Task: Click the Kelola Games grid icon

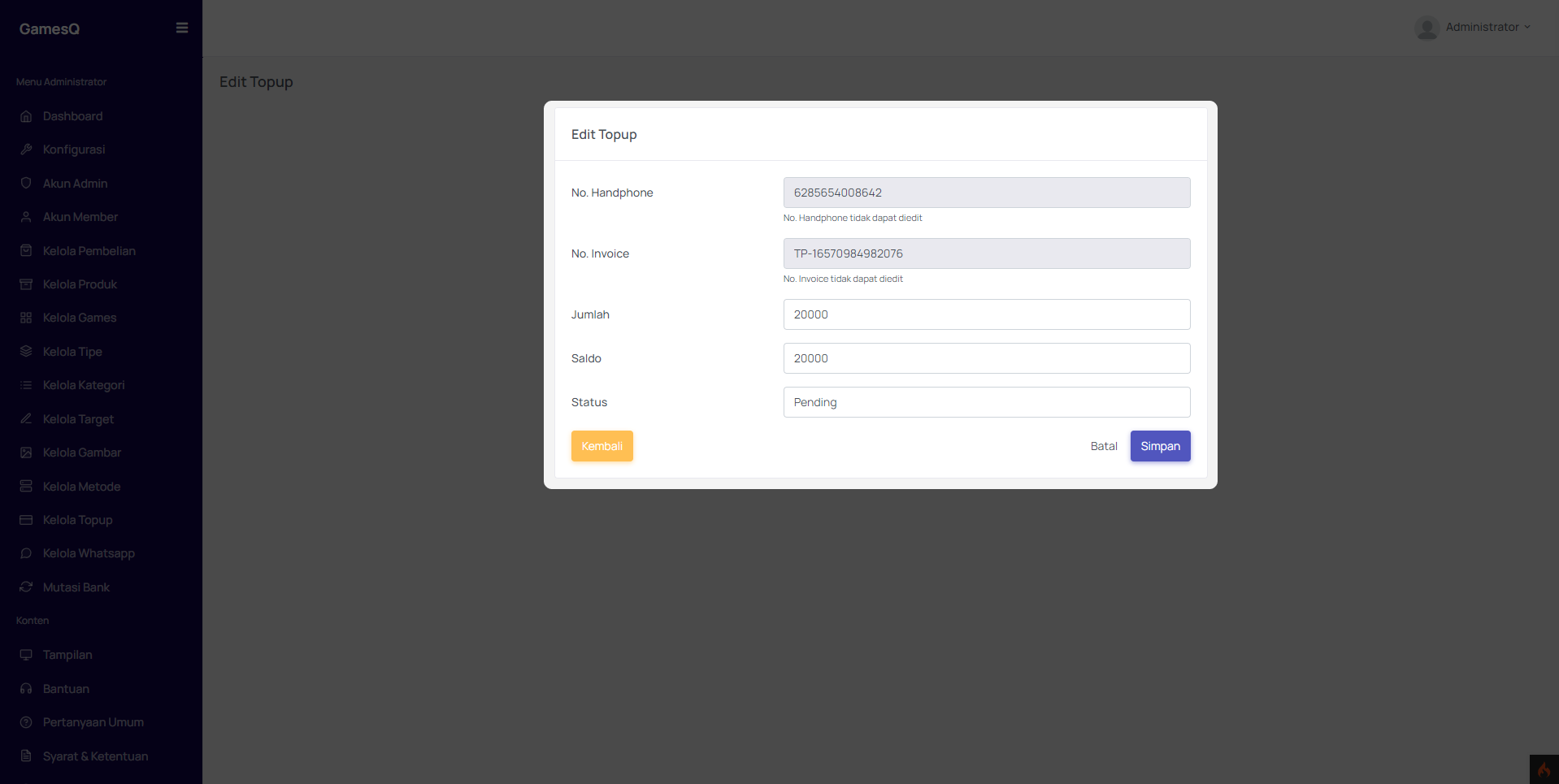Action: 26,318
